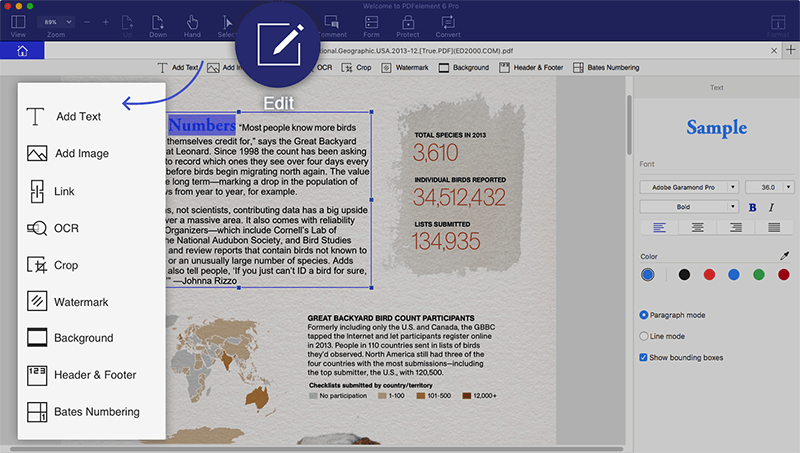This screenshot has width=800, height=453.
Task: Select Paragraph mode radio button
Action: (x=644, y=315)
